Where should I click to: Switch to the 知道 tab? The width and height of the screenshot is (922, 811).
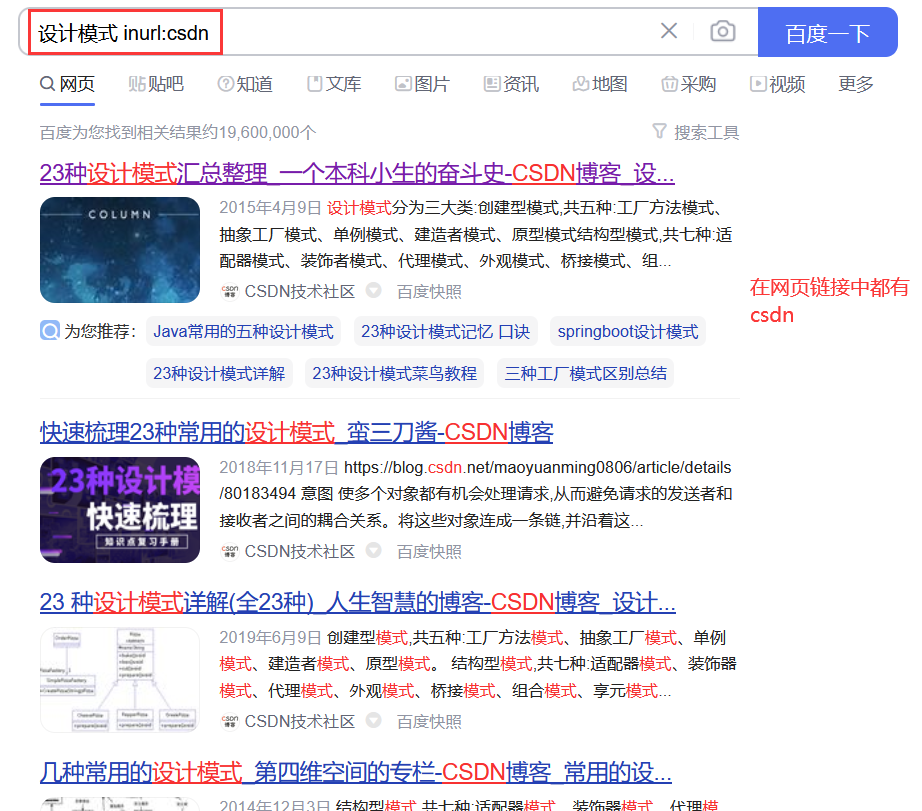(x=245, y=84)
